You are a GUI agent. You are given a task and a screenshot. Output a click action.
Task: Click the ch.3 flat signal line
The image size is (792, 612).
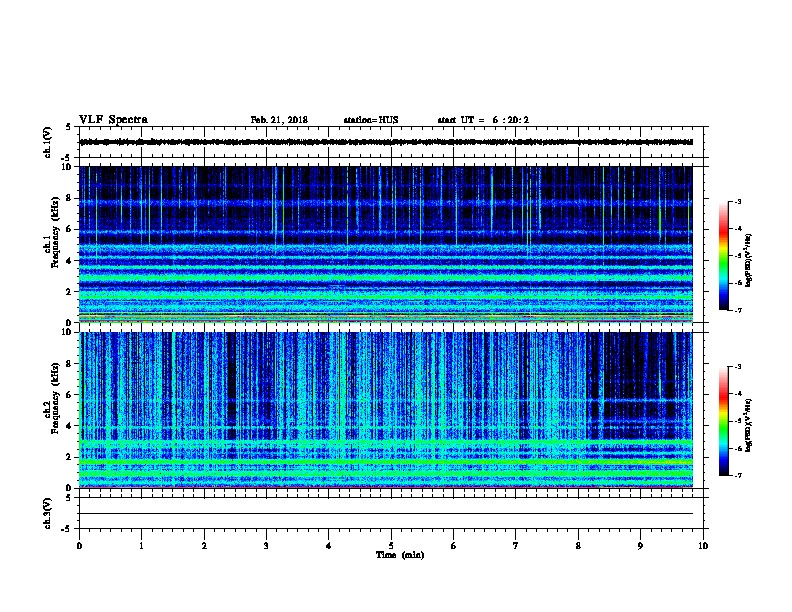click(386, 514)
